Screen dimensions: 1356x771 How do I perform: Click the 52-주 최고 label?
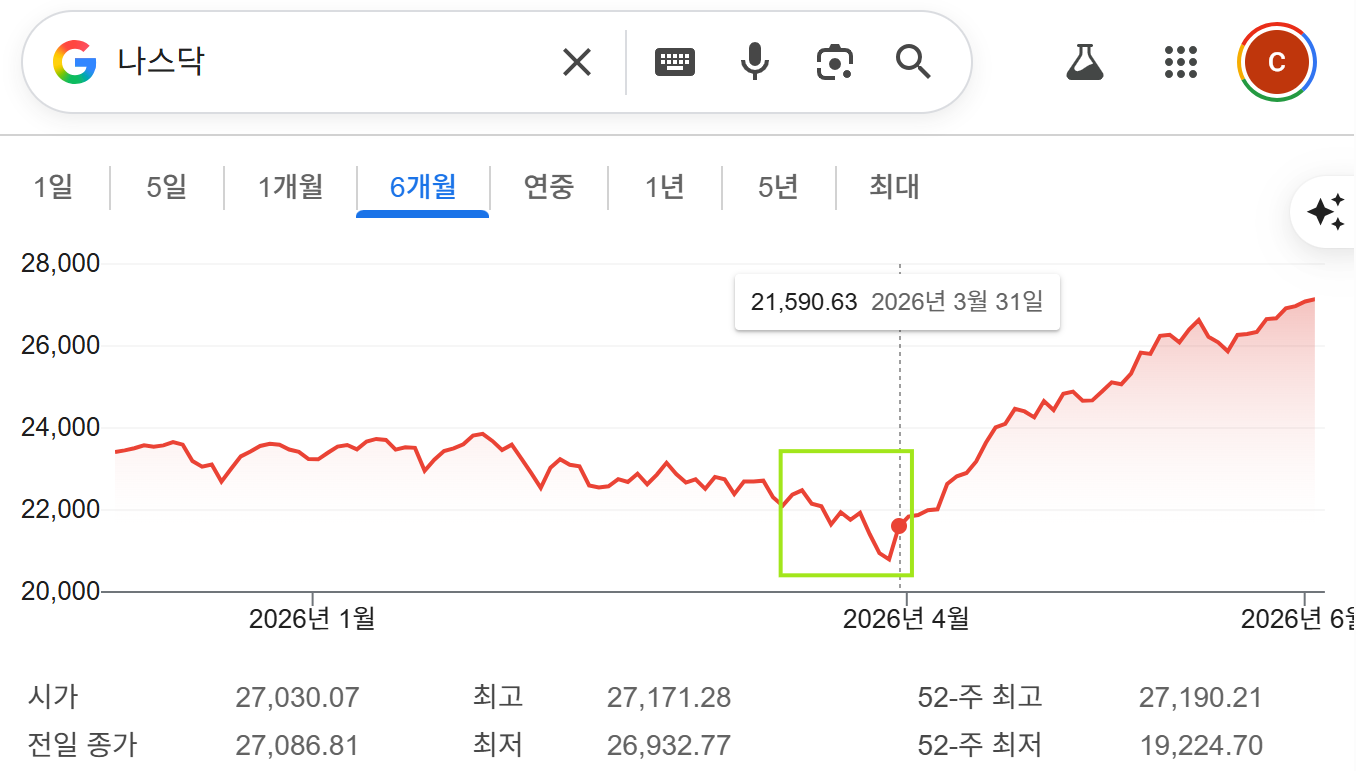tap(980, 697)
